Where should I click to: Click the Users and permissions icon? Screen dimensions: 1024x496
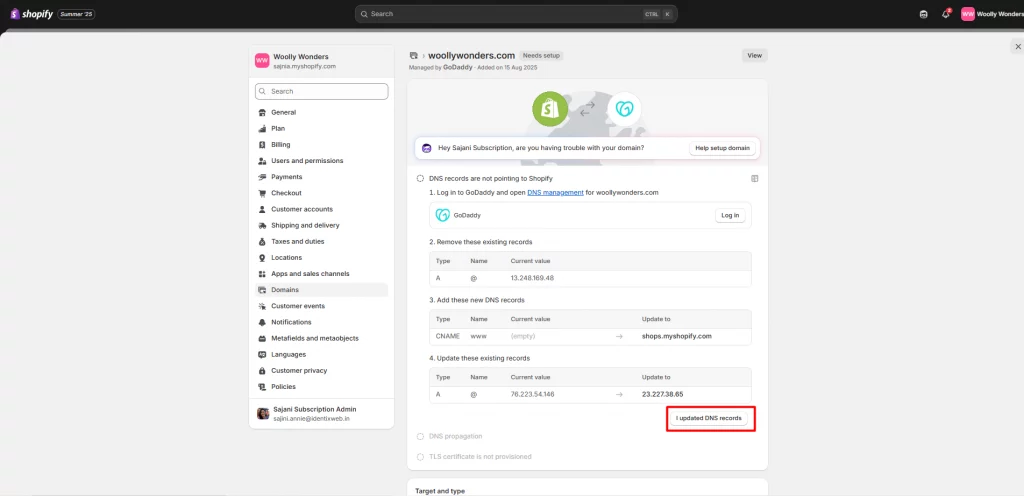point(263,161)
